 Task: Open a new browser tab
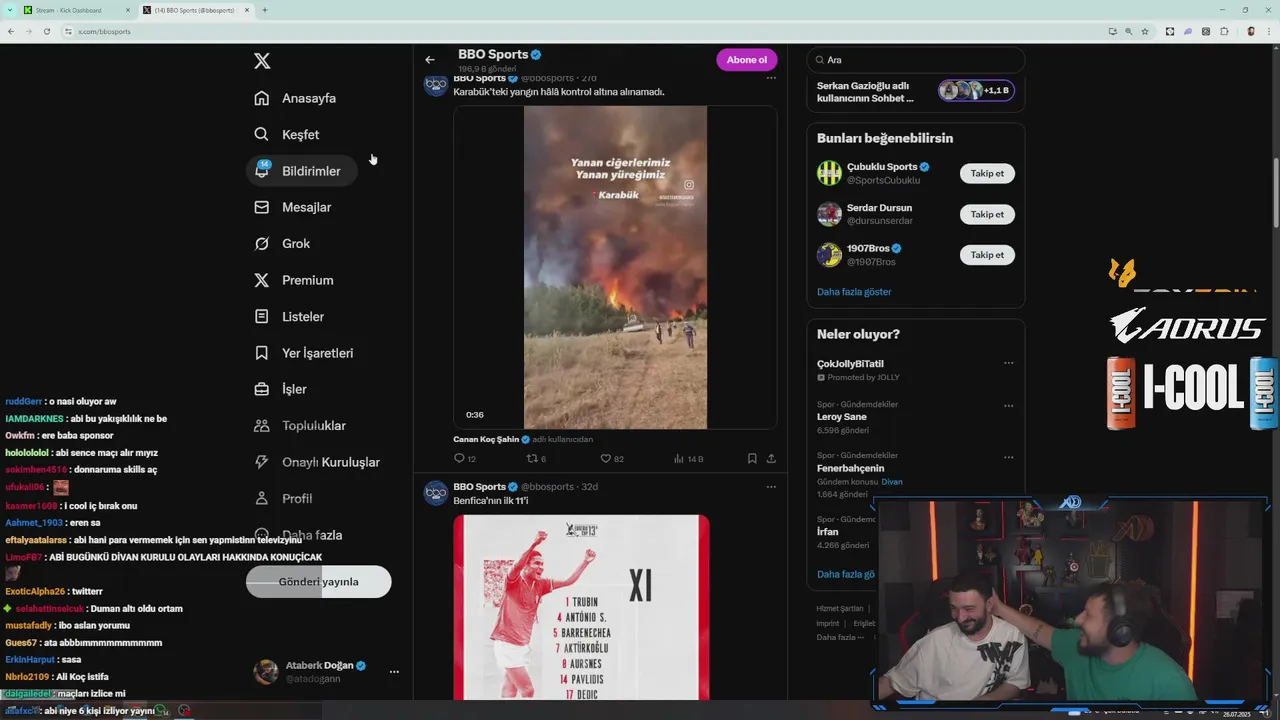pos(265,10)
